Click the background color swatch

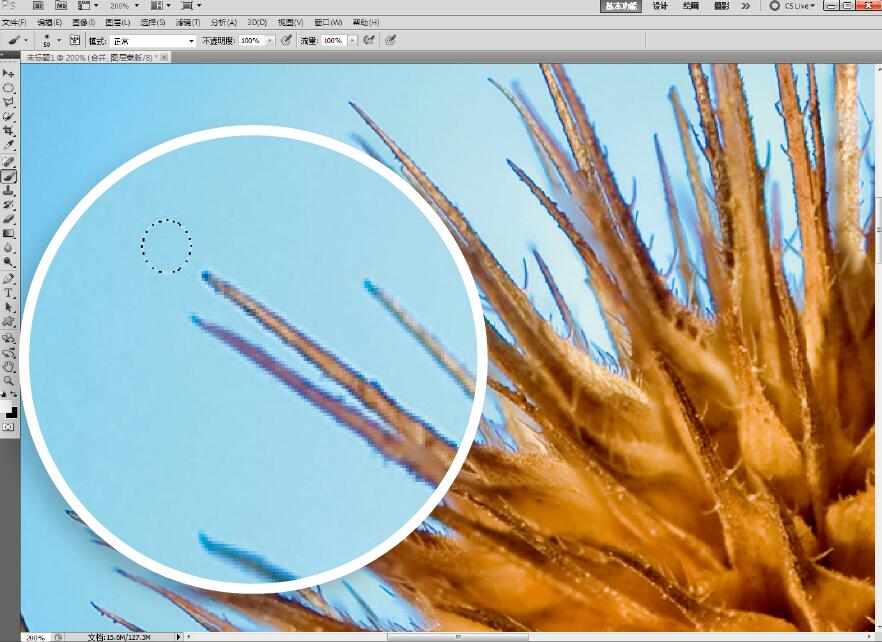click(12, 412)
